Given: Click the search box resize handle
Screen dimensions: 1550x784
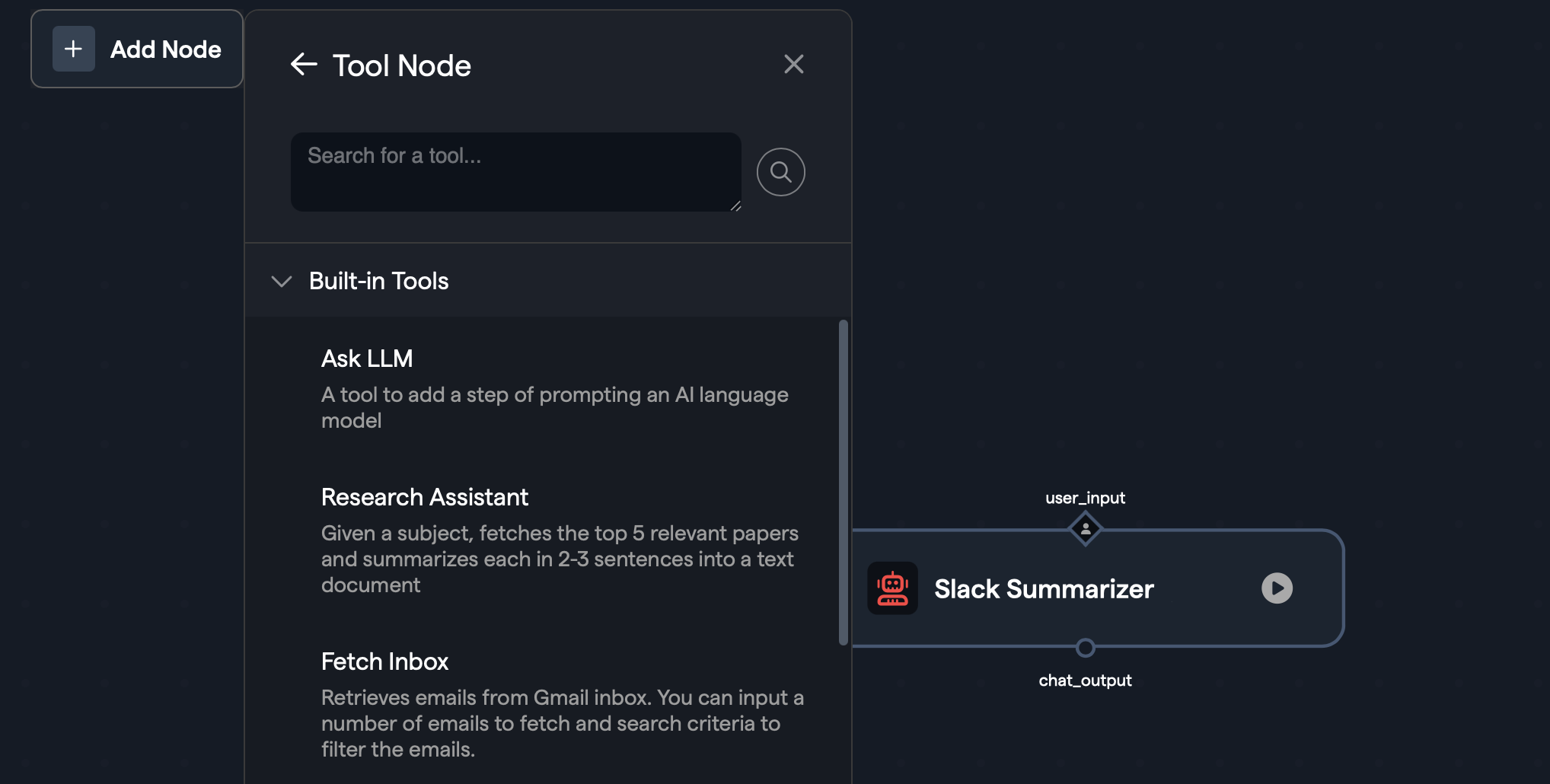Looking at the screenshot, I should pyautogui.click(x=735, y=206).
